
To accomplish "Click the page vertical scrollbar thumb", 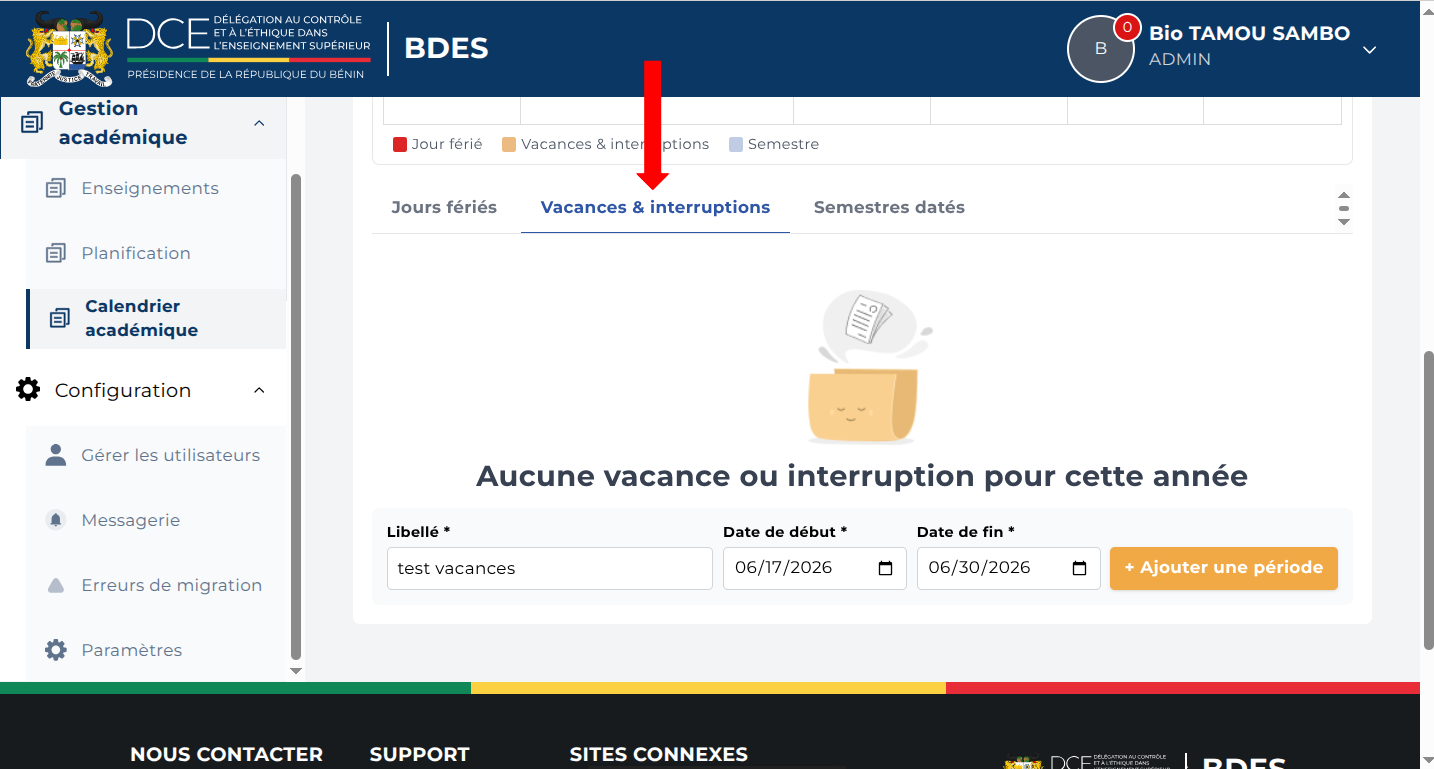I will pos(1428,500).
